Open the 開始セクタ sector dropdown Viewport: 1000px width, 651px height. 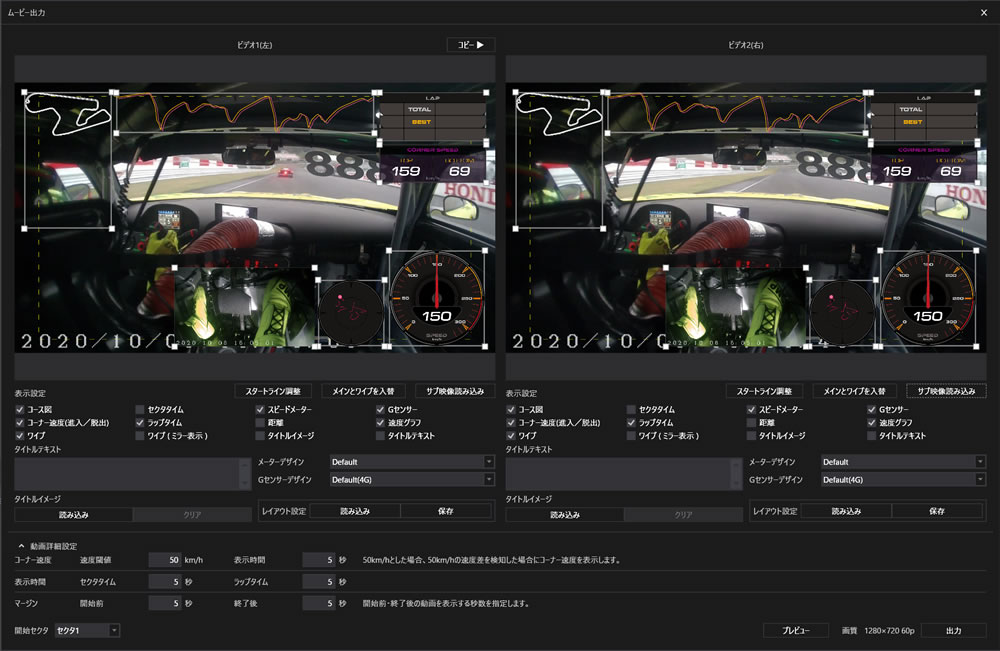tap(85, 630)
